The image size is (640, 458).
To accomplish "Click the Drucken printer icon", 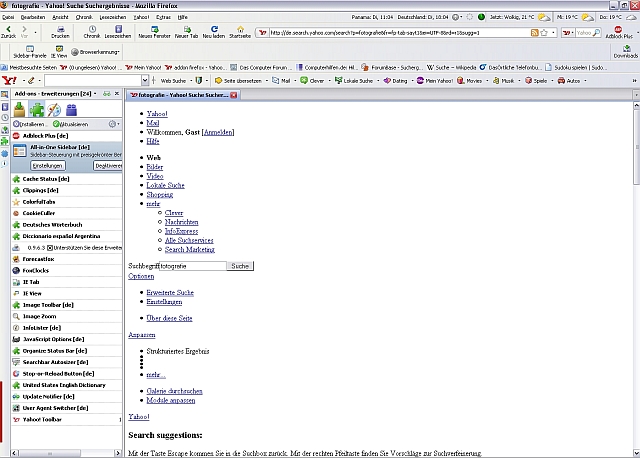I will [60, 30].
